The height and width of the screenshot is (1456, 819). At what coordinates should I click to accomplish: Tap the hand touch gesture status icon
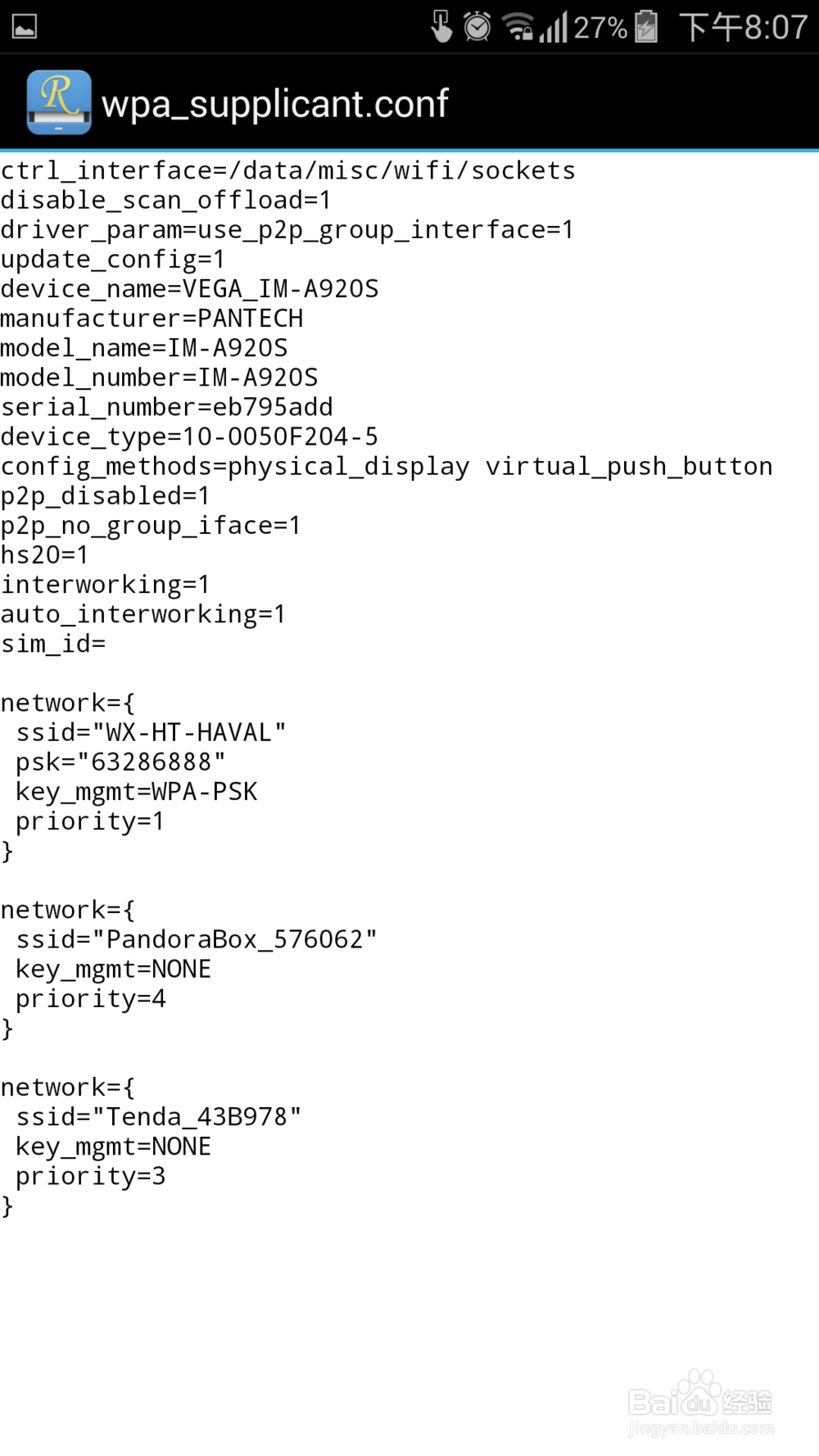coord(441,27)
